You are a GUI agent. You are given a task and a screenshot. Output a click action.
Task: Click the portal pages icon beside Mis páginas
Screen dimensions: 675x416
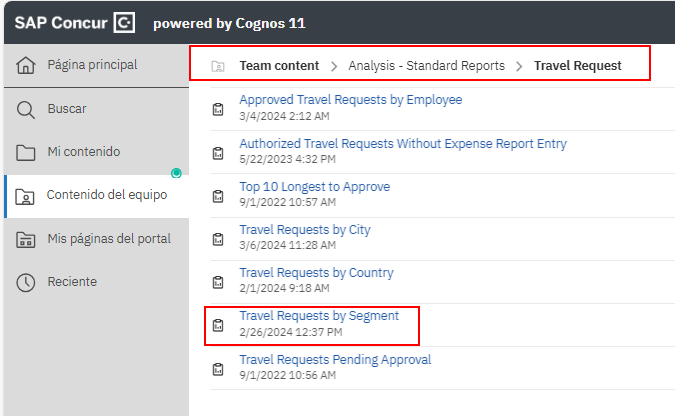(x=25, y=239)
